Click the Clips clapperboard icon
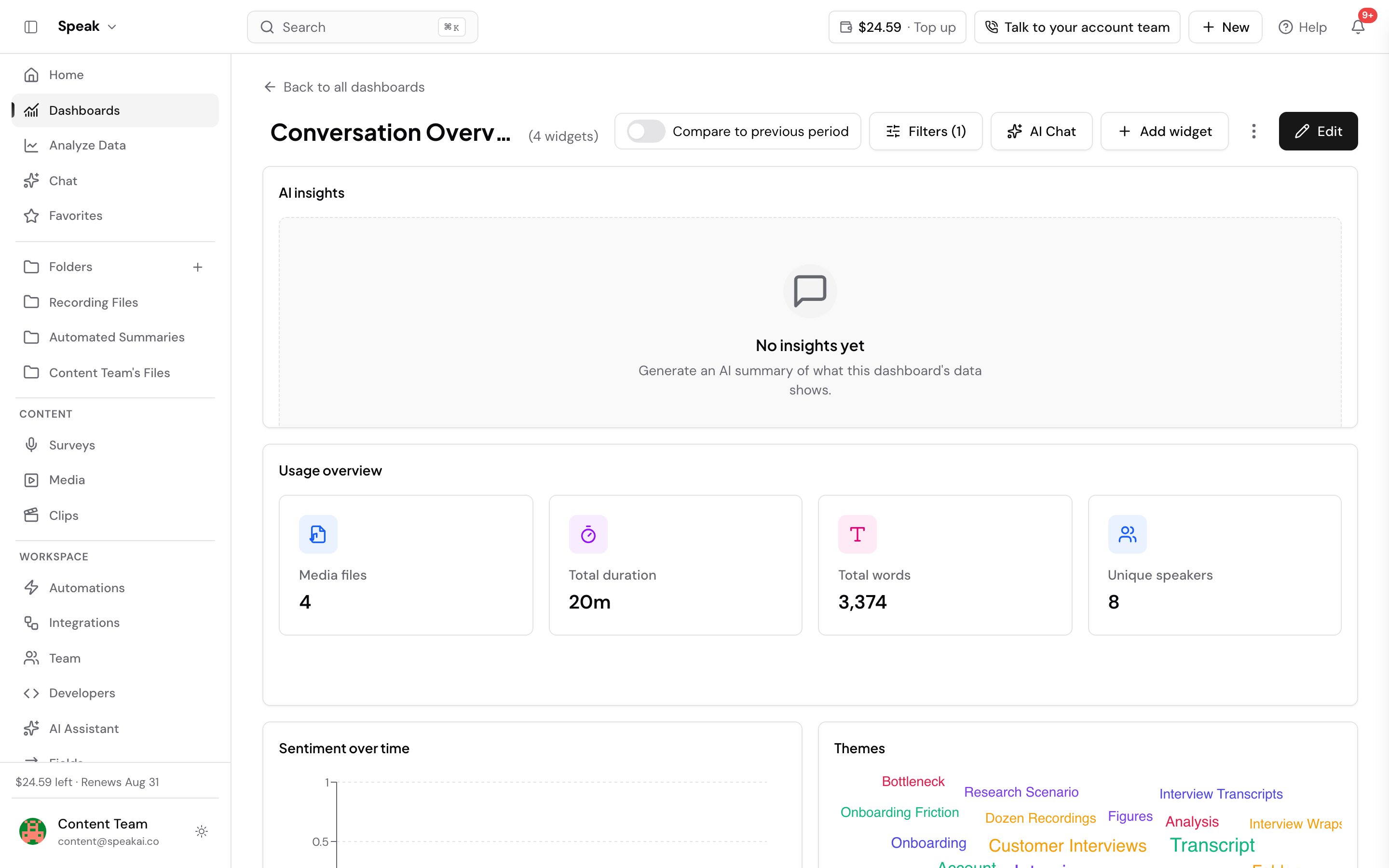The image size is (1389, 868). (31, 515)
